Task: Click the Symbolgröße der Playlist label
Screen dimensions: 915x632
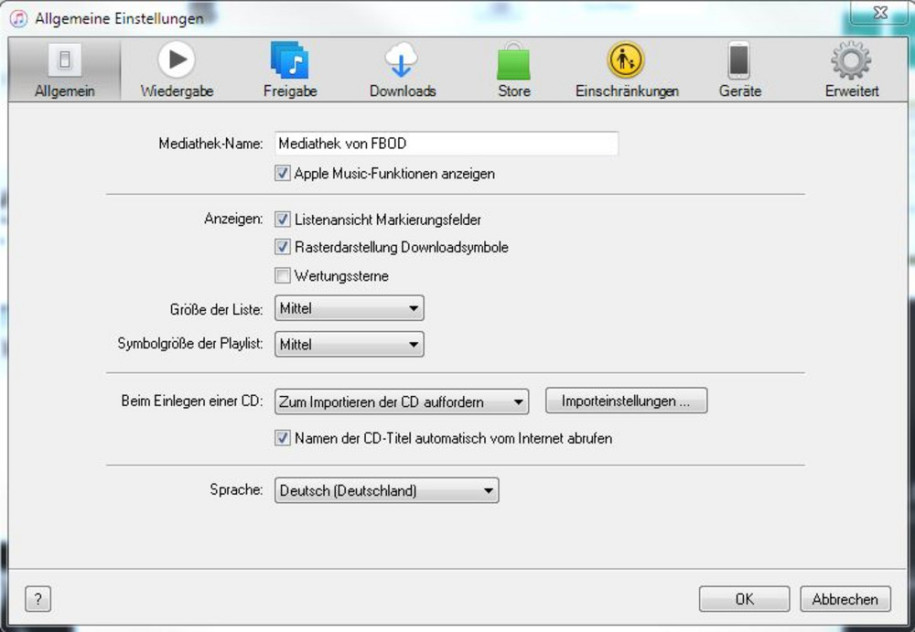Action: pos(190,344)
